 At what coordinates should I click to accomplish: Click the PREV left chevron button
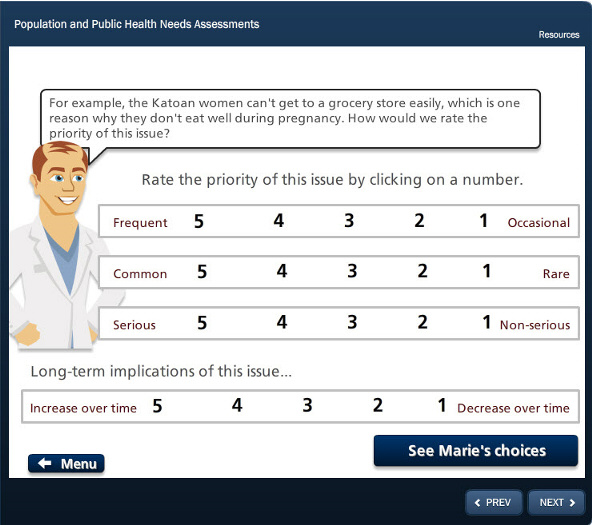coord(494,502)
